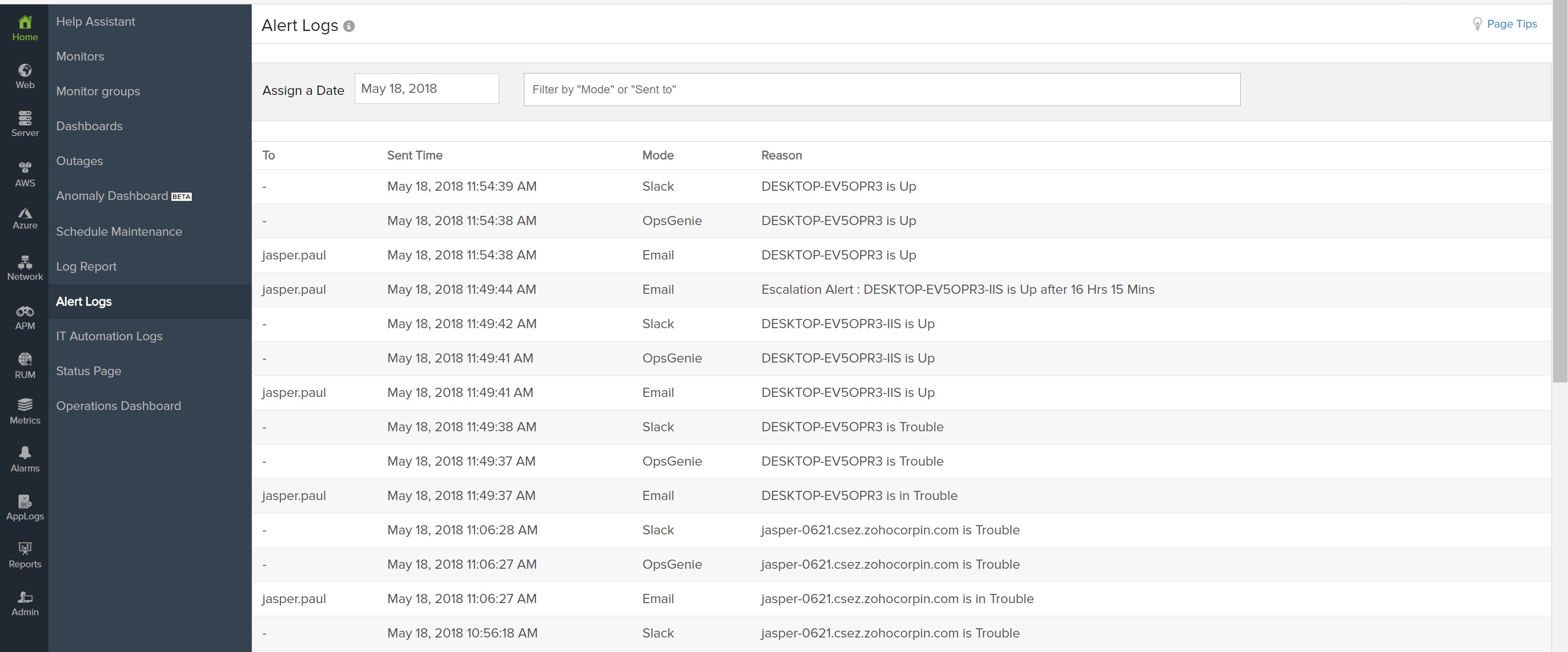Open the Server section icon
The image size is (1568, 652).
(24, 123)
